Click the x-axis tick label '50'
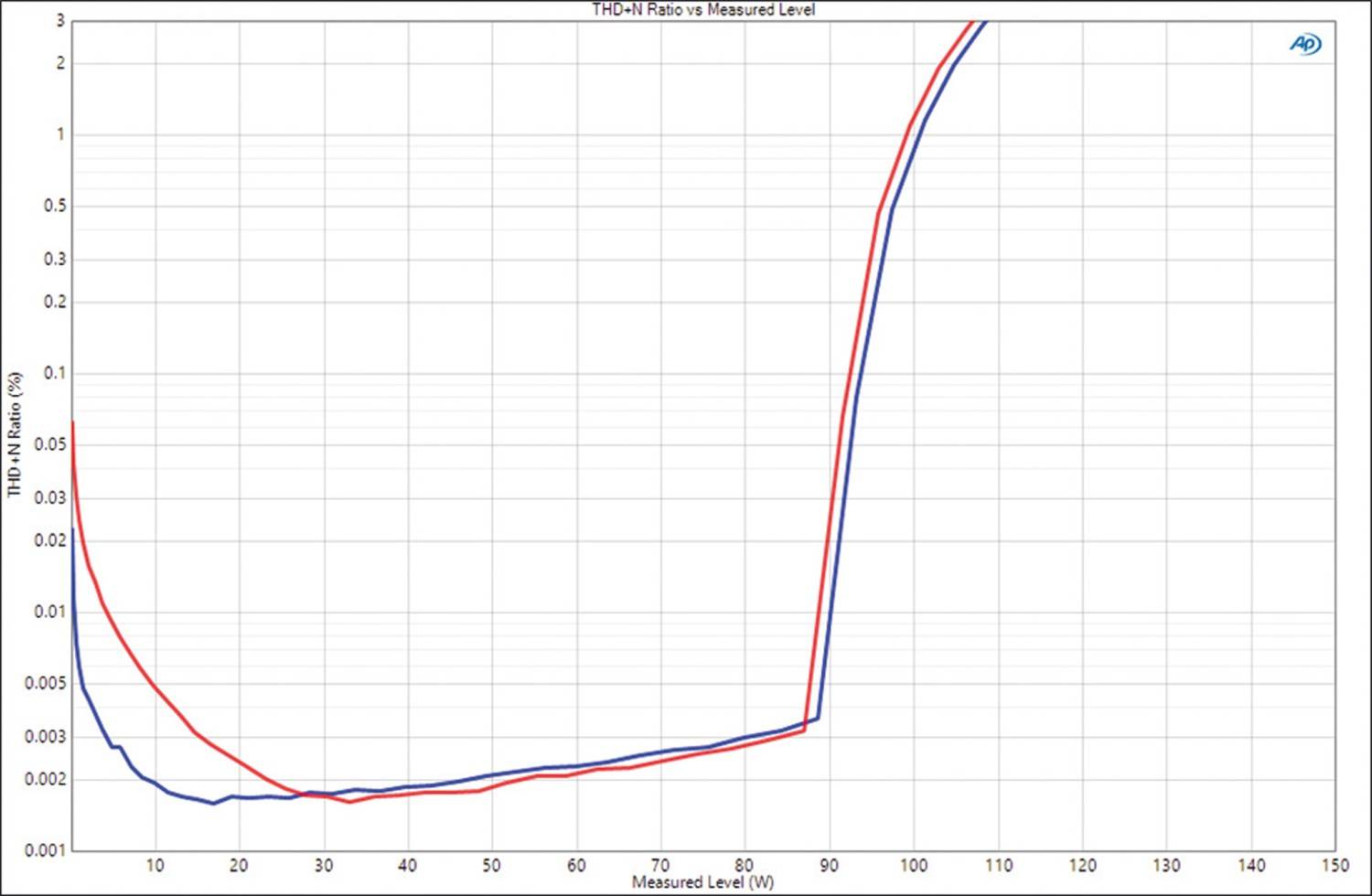 tap(492, 865)
